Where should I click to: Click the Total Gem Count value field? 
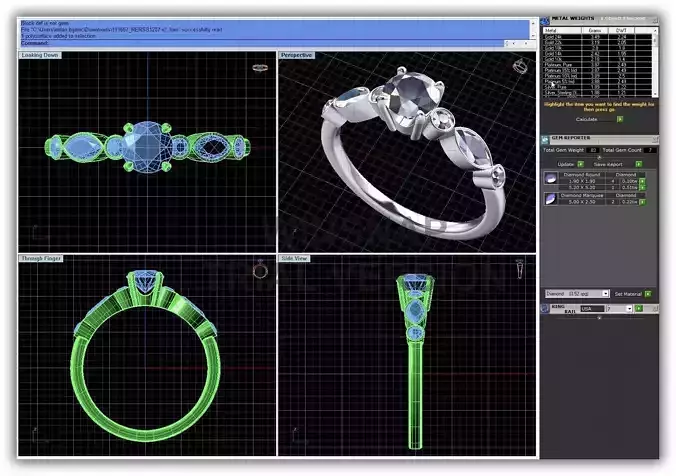point(650,150)
